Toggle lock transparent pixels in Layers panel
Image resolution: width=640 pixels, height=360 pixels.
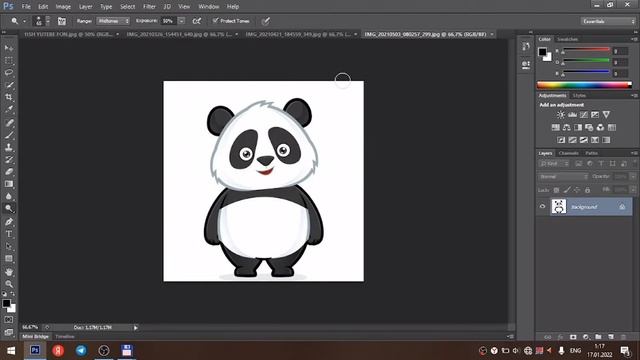tap(556, 190)
